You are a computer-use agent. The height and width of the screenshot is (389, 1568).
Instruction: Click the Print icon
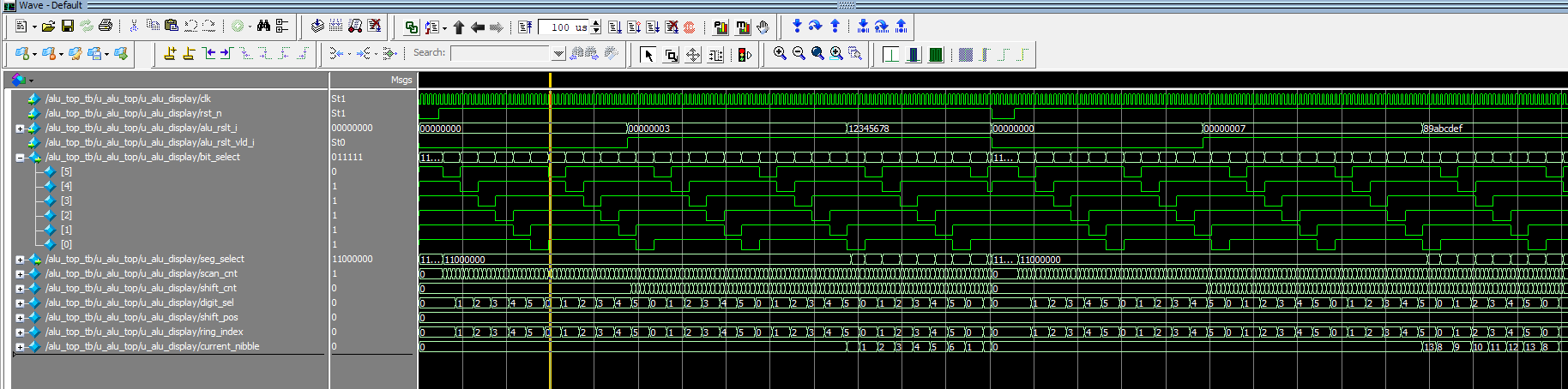[x=106, y=27]
